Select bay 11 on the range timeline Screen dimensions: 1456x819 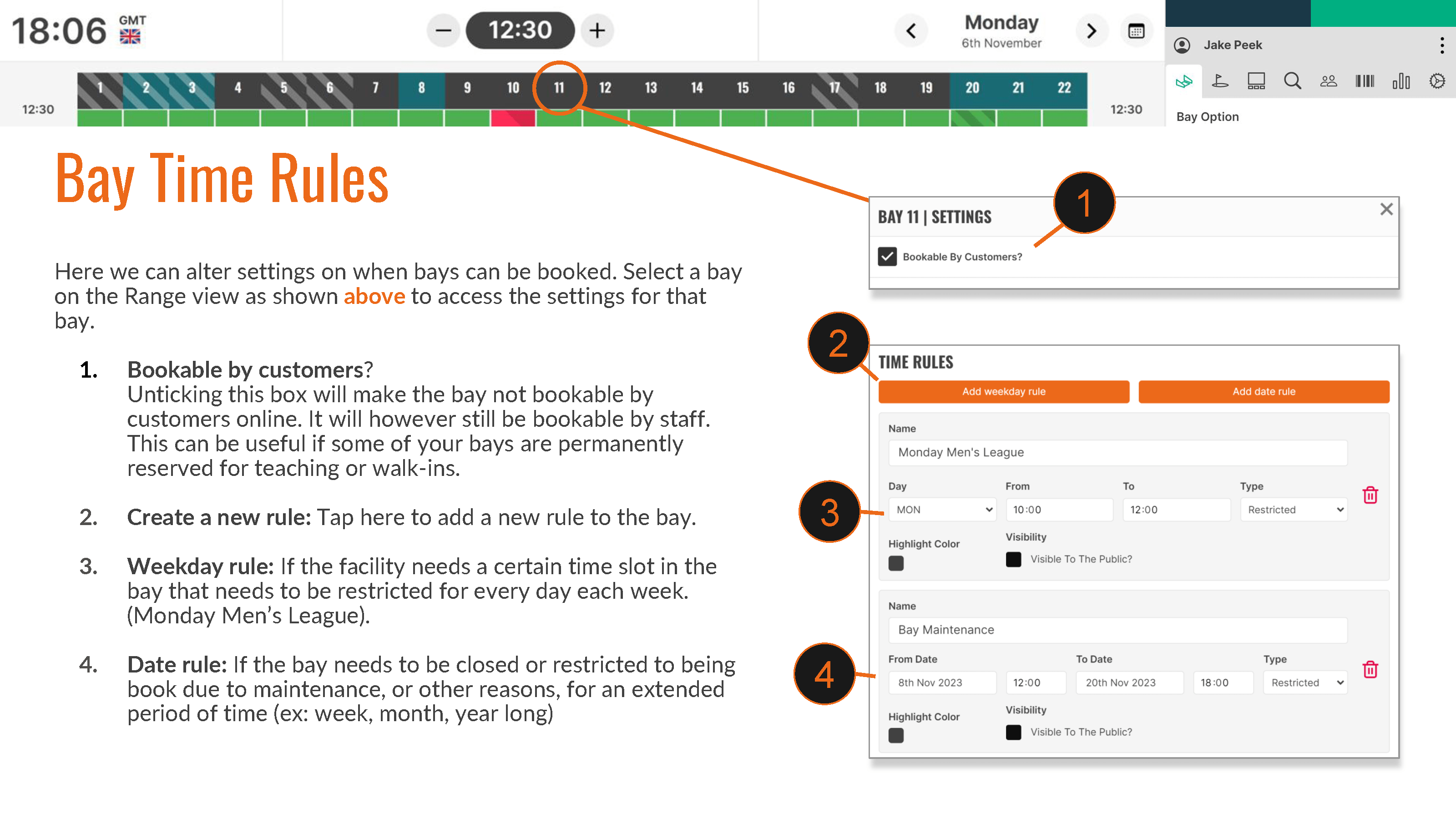point(558,88)
